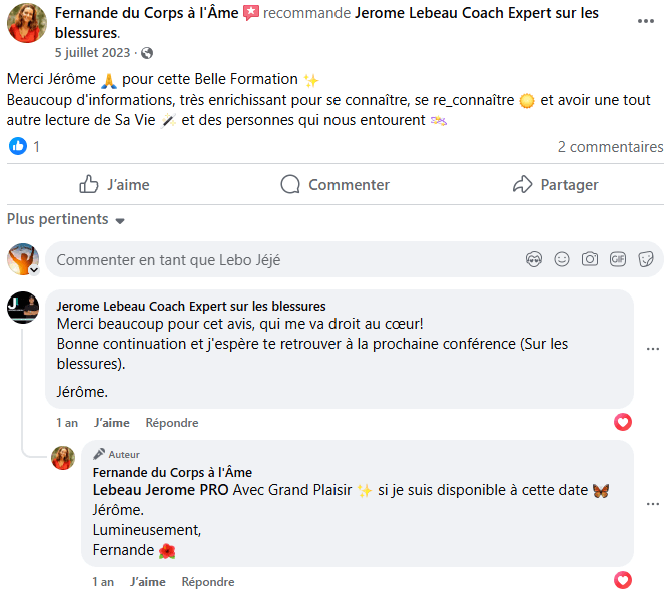Click the sticker icon in comment box
This screenshot has height=592, width=668.
point(646,259)
